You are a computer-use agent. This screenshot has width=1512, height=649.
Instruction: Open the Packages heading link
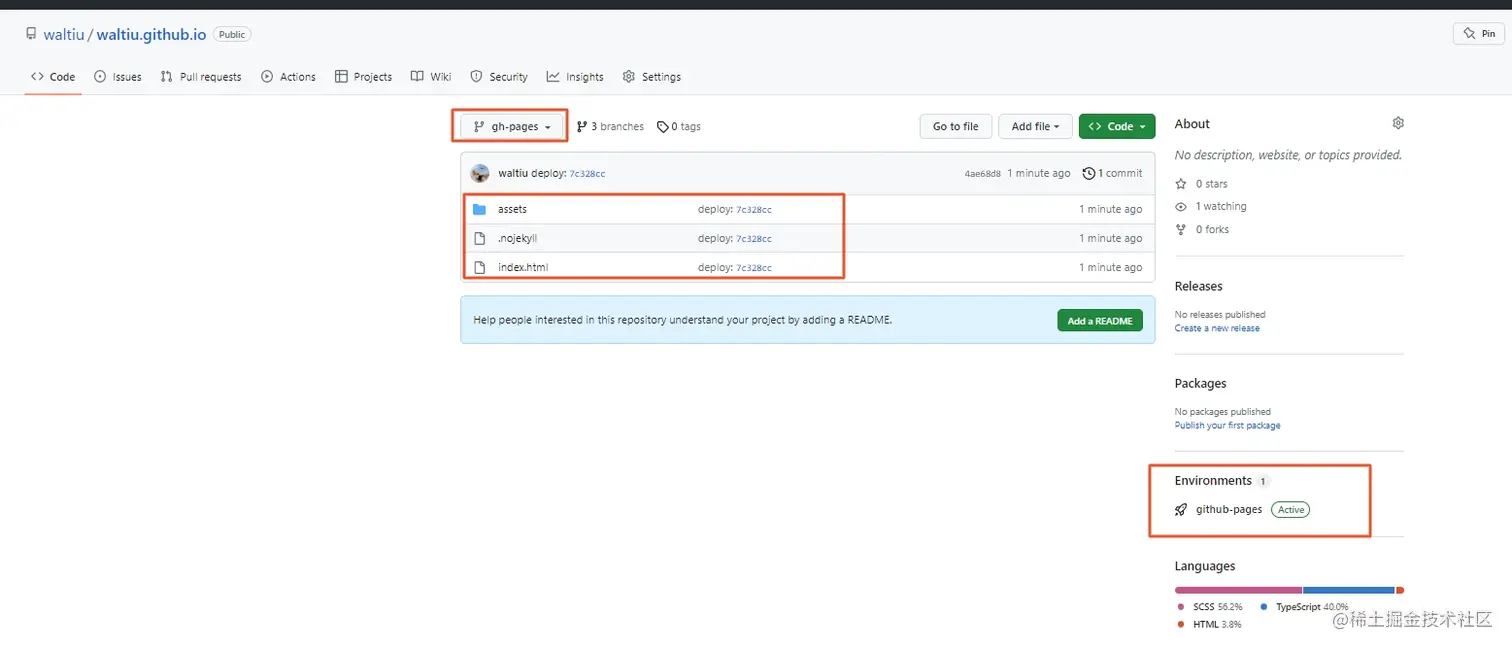coord(1201,383)
